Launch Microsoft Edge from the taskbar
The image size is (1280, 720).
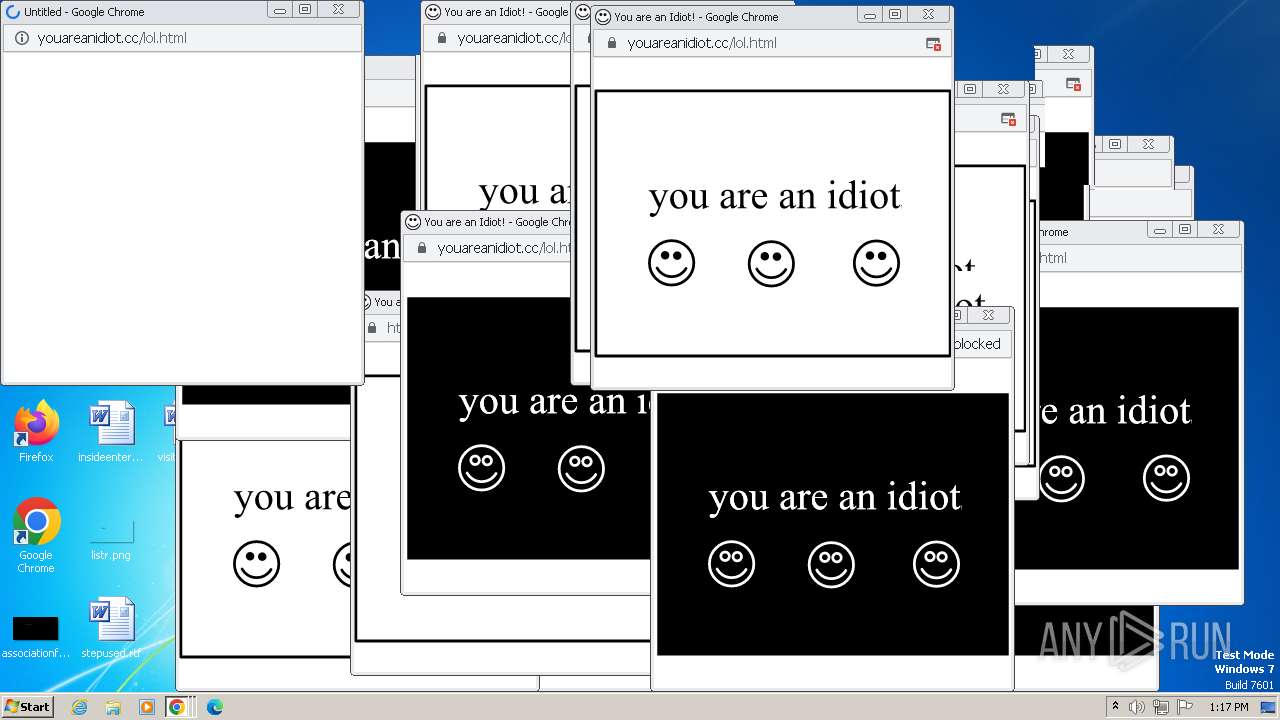[x=214, y=707]
